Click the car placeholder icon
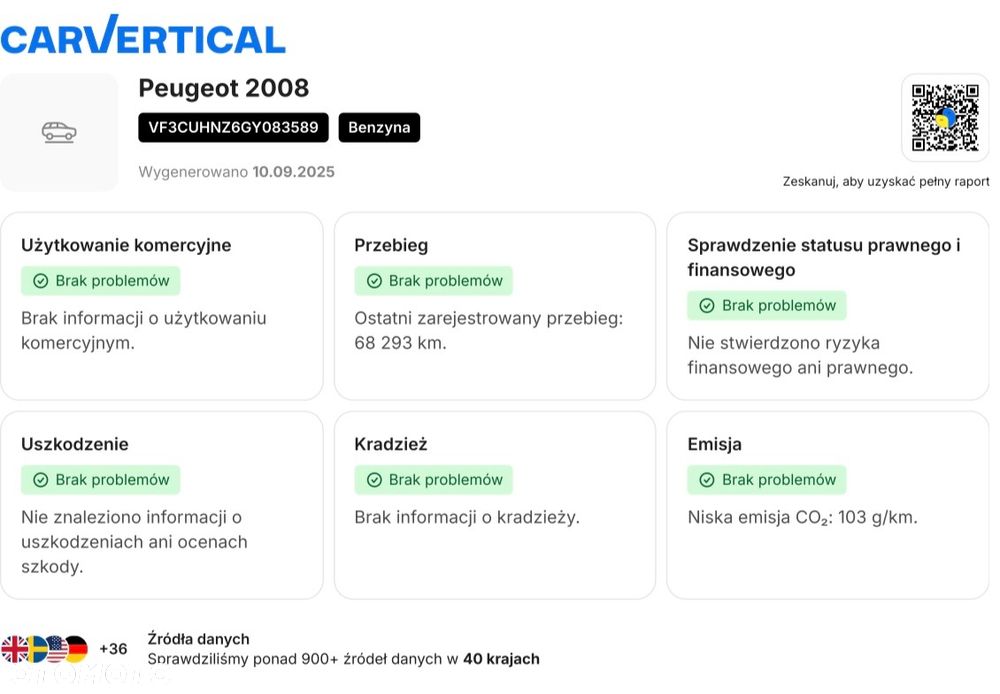The width and height of the screenshot is (1000, 694). pos(59,132)
